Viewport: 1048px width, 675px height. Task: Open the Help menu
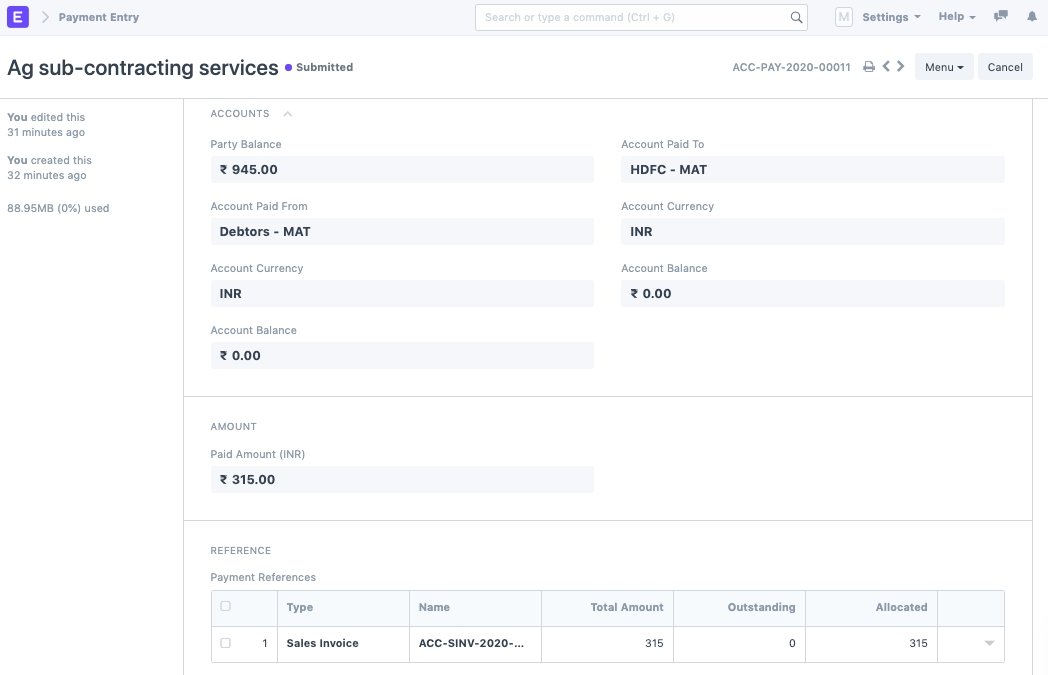[956, 17]
